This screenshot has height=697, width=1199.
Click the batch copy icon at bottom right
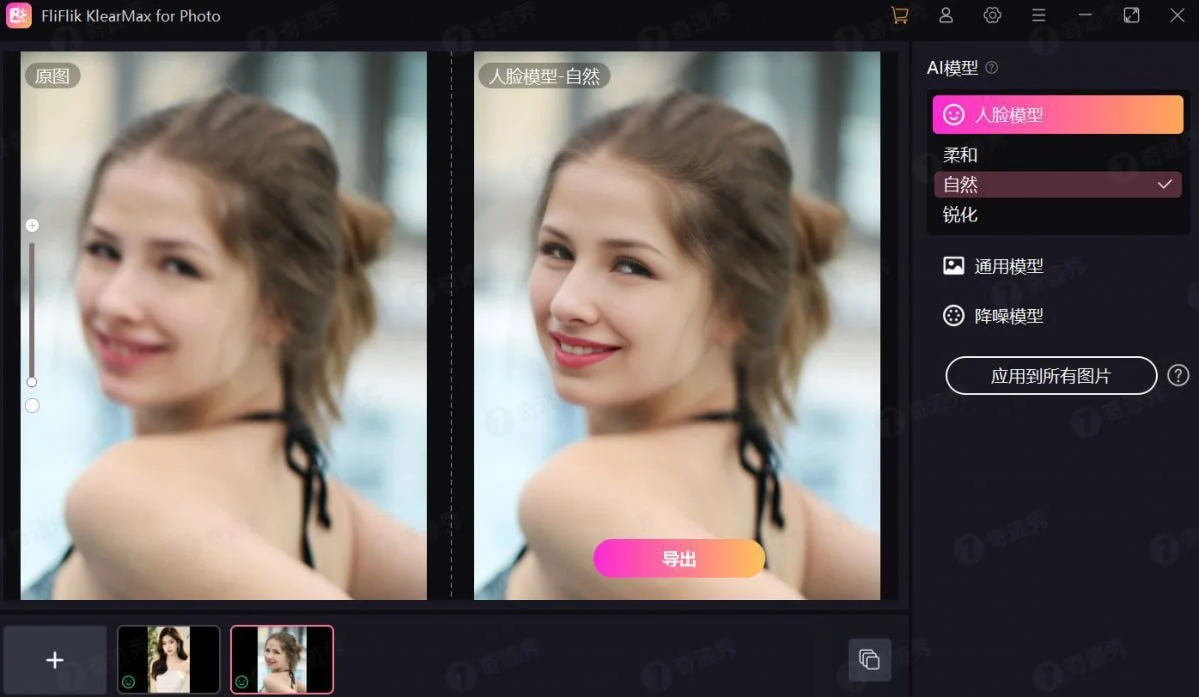pyautogui.click(x=869, y=659)
